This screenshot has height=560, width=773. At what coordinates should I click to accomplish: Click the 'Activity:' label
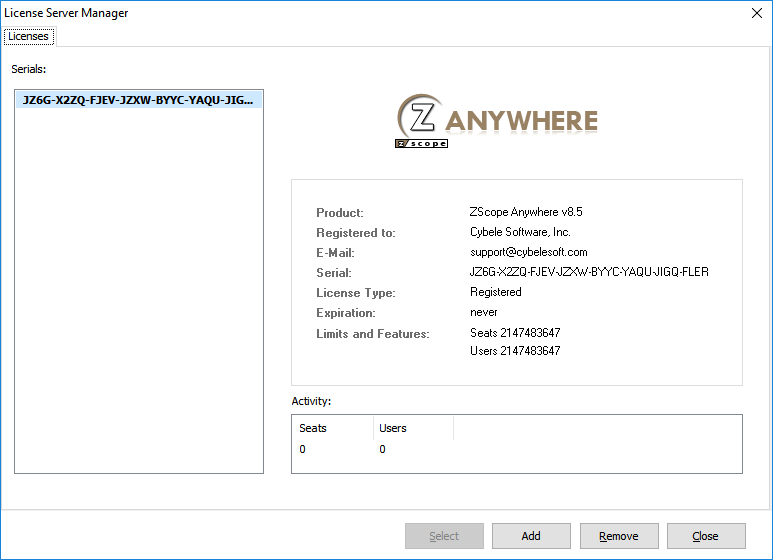(311, 401)
